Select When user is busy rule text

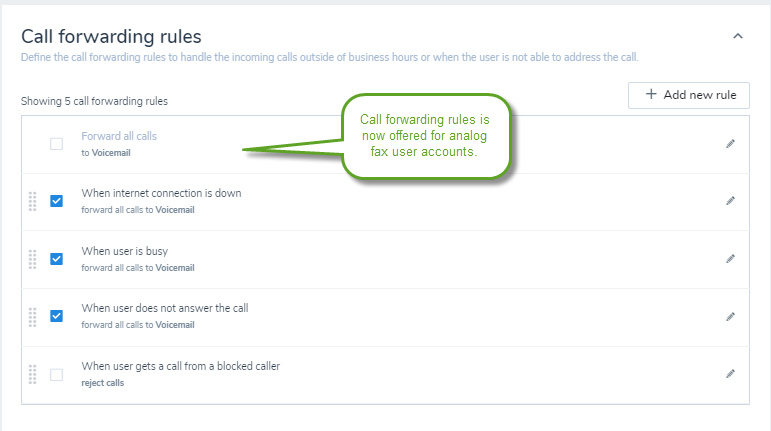pos(125,251)
